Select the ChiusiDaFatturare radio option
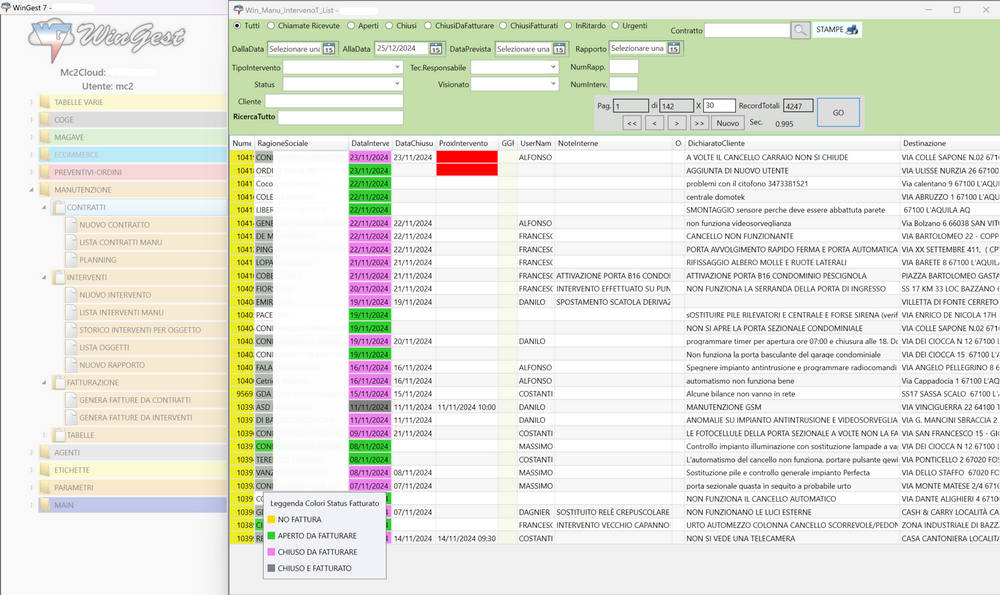 (428, 25)
